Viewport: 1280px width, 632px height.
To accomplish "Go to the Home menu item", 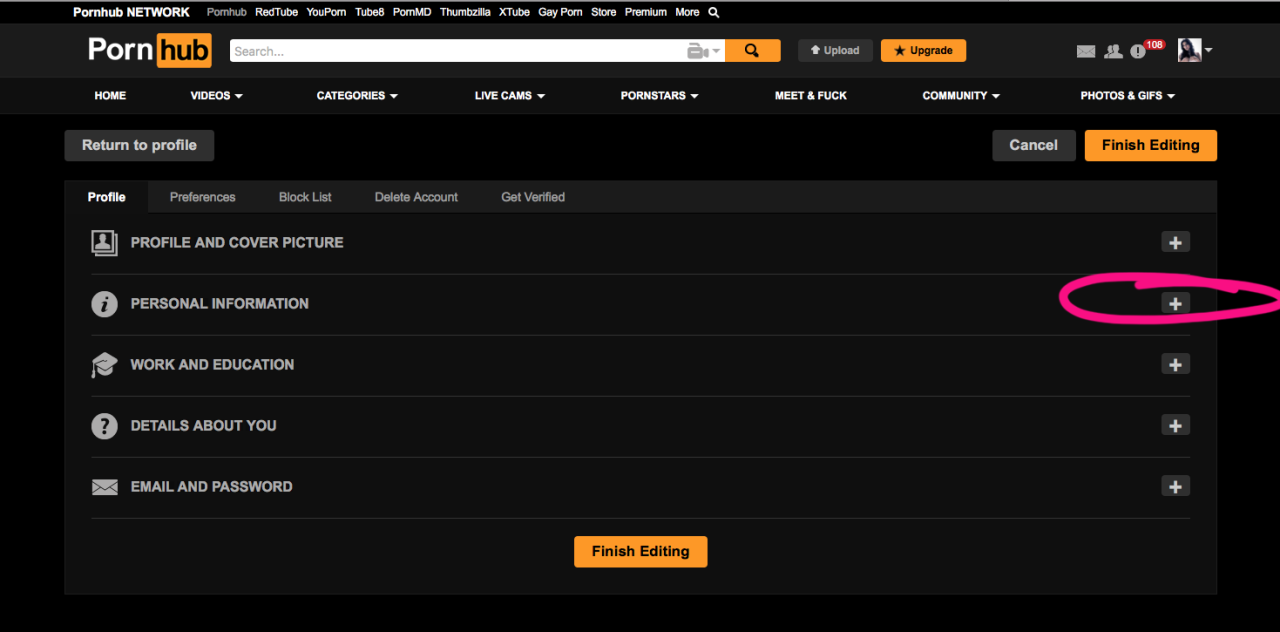I will [x=110, y=96].
